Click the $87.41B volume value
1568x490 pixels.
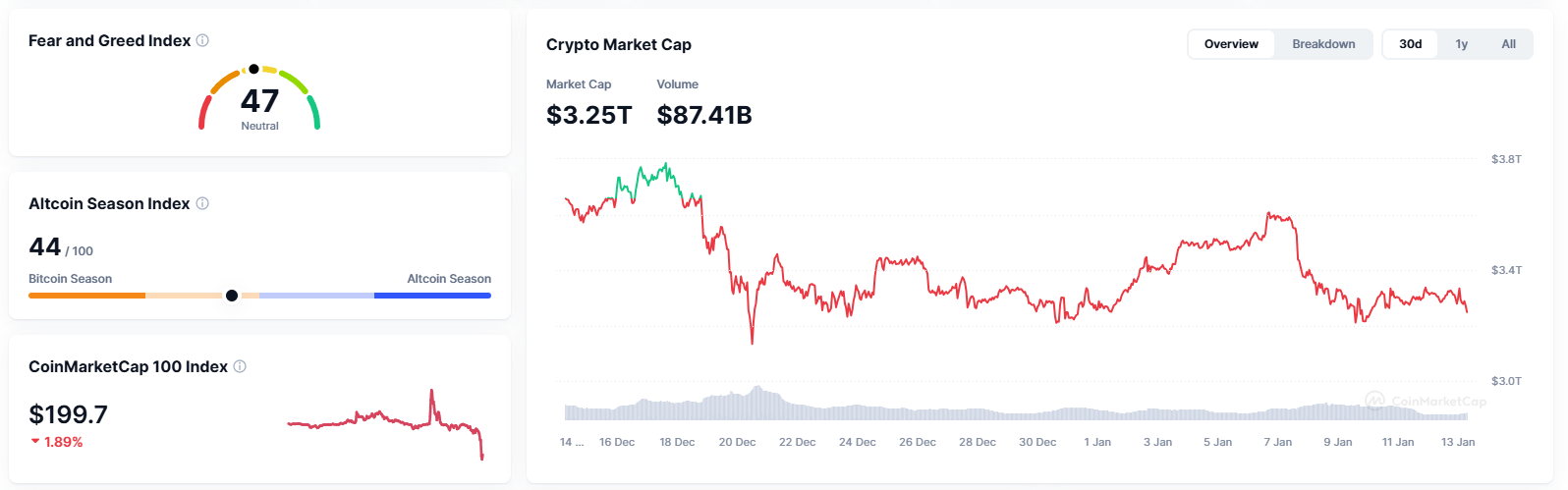point(704,115)
